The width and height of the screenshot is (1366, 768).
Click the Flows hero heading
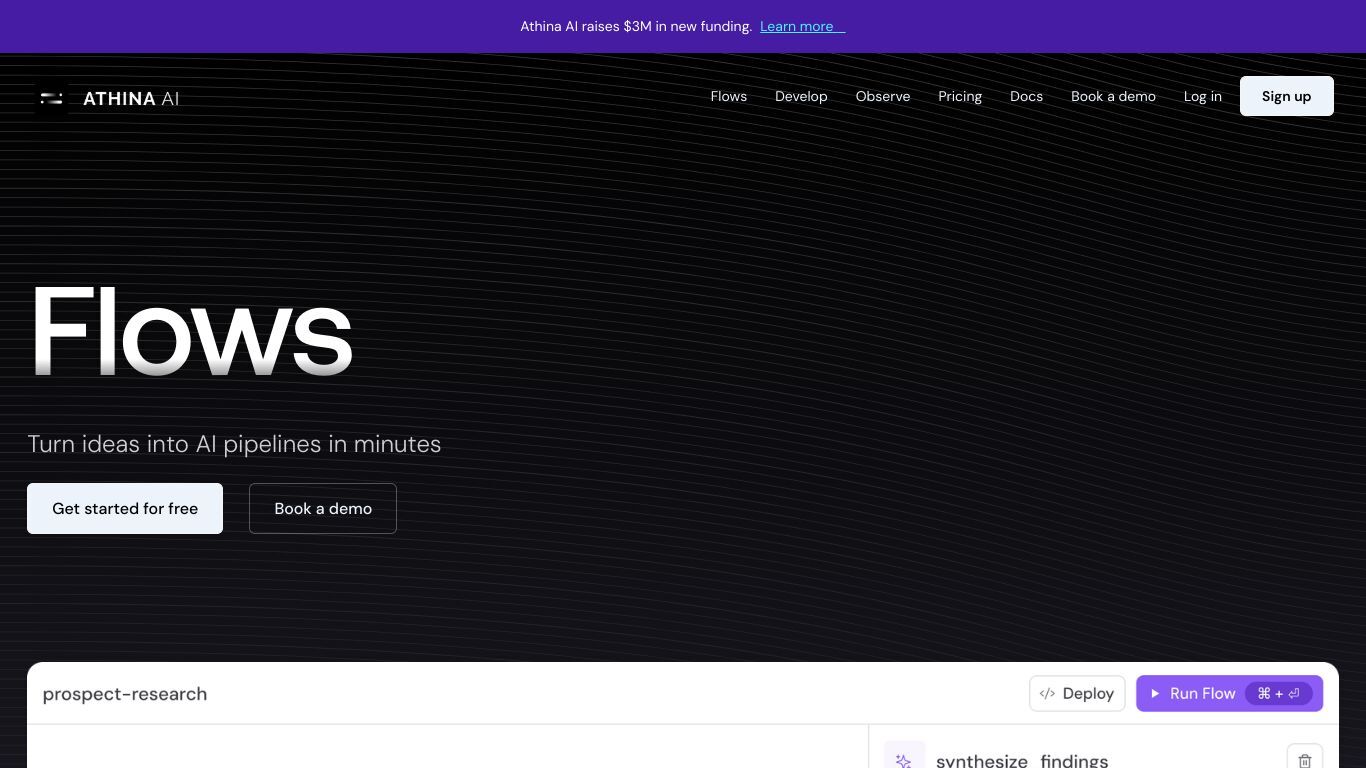click(x=191, y=331)
